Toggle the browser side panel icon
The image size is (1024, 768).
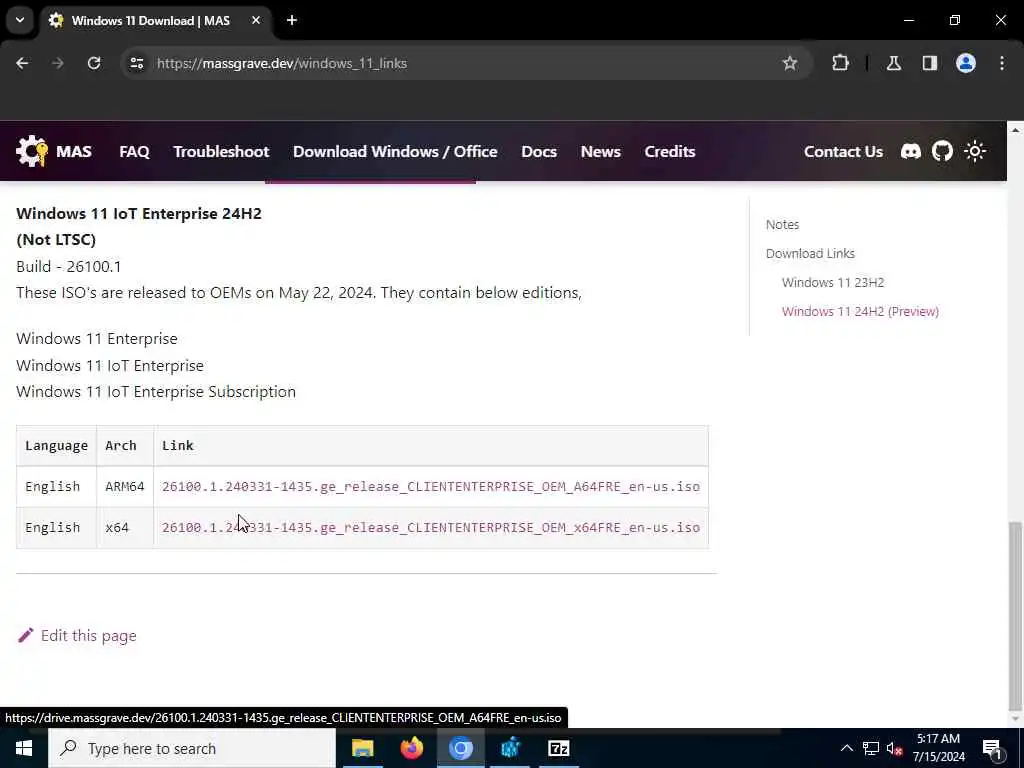click(x=930, y=63)
